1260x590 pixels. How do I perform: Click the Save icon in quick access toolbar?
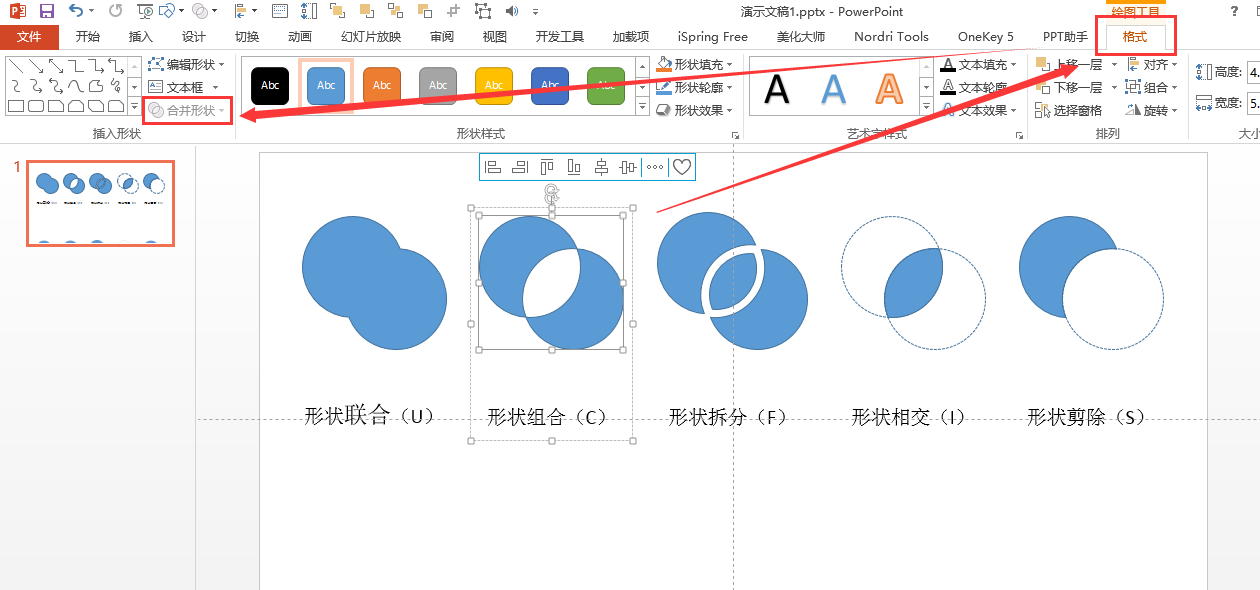(x=46, y=12)
